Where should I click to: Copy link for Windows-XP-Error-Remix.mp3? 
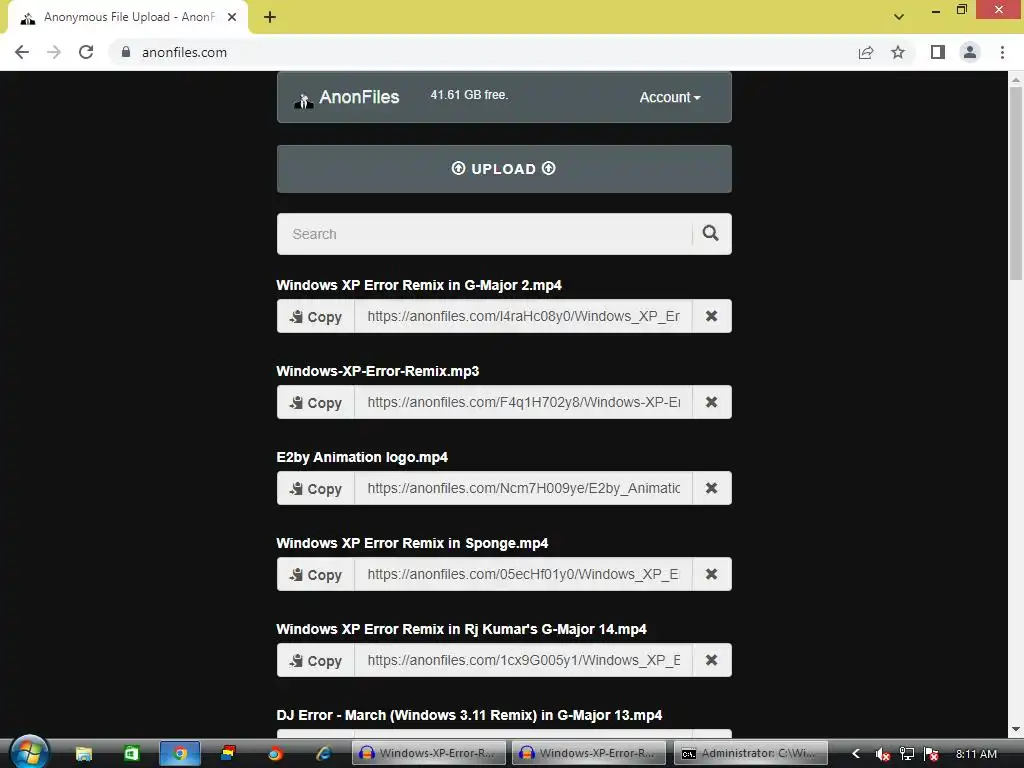point(316,402)
